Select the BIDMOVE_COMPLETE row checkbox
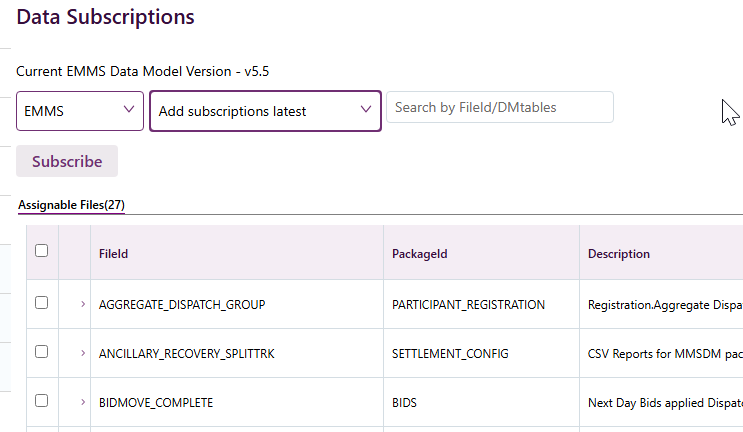The image size is (743, 432). pos(42,401)
